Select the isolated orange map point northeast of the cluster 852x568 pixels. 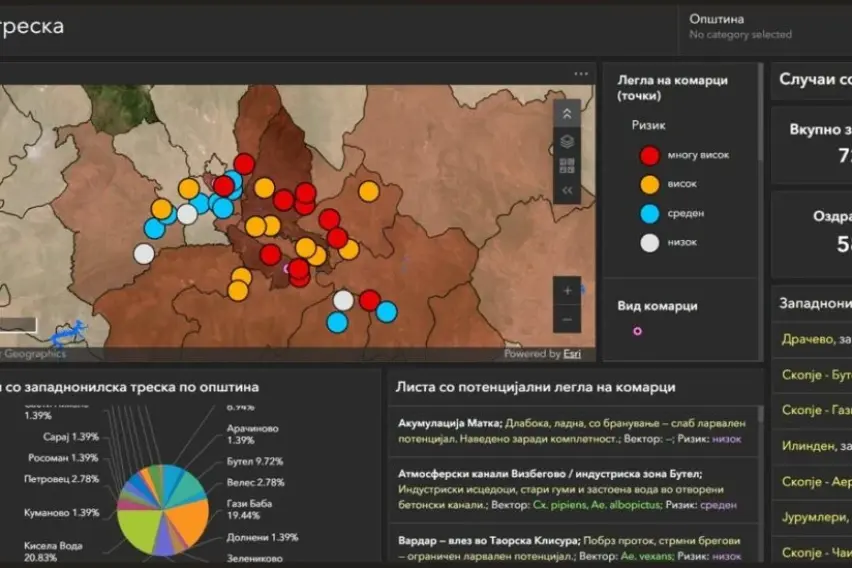pos(368,191)
